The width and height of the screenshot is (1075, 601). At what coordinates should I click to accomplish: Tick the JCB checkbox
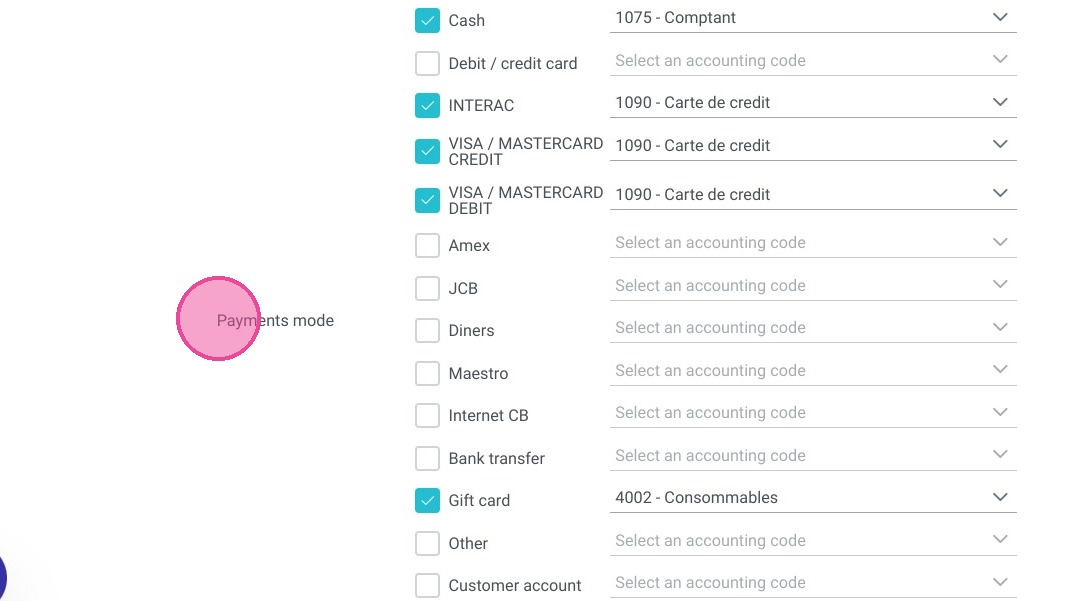pos(427,289)
